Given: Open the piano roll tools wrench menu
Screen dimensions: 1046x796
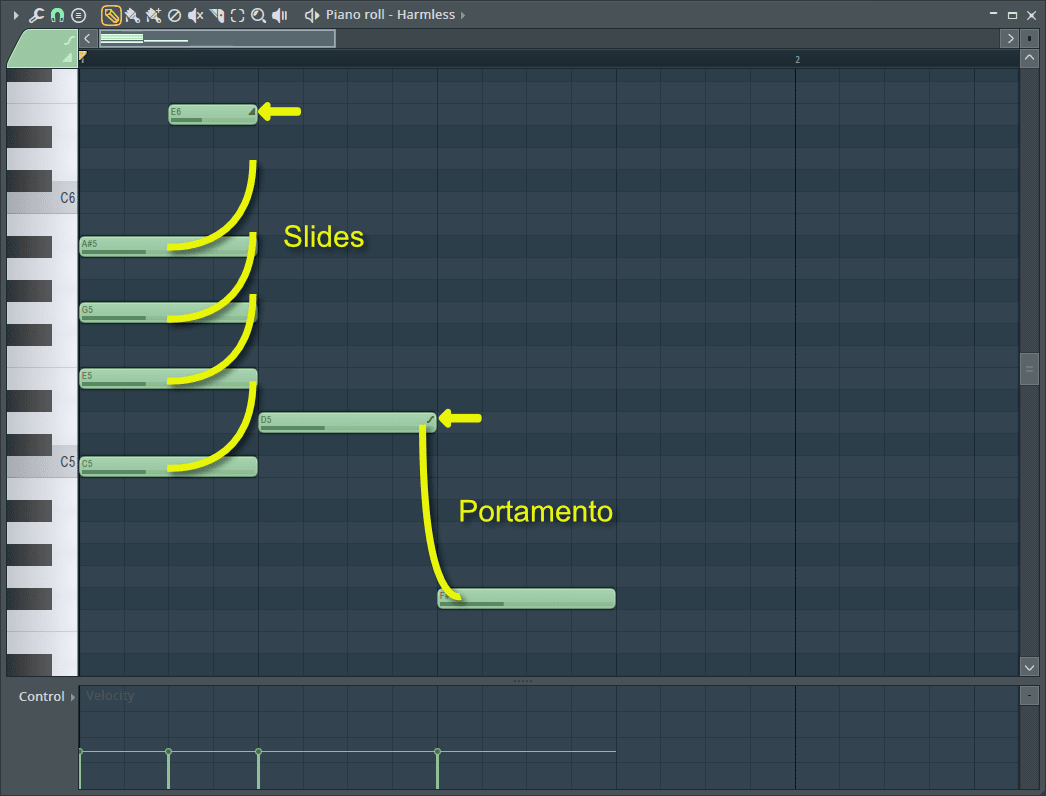Looking at the screenshot, I should (37, 15).
